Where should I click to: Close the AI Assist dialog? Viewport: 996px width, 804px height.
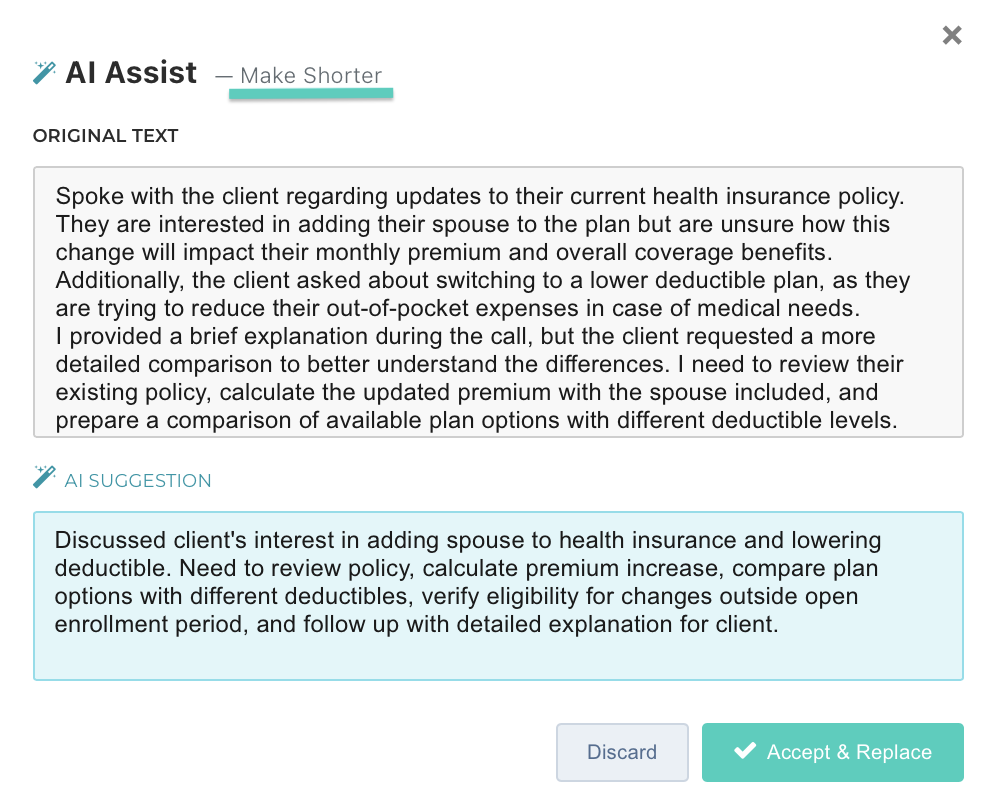[x=952, y=36]
